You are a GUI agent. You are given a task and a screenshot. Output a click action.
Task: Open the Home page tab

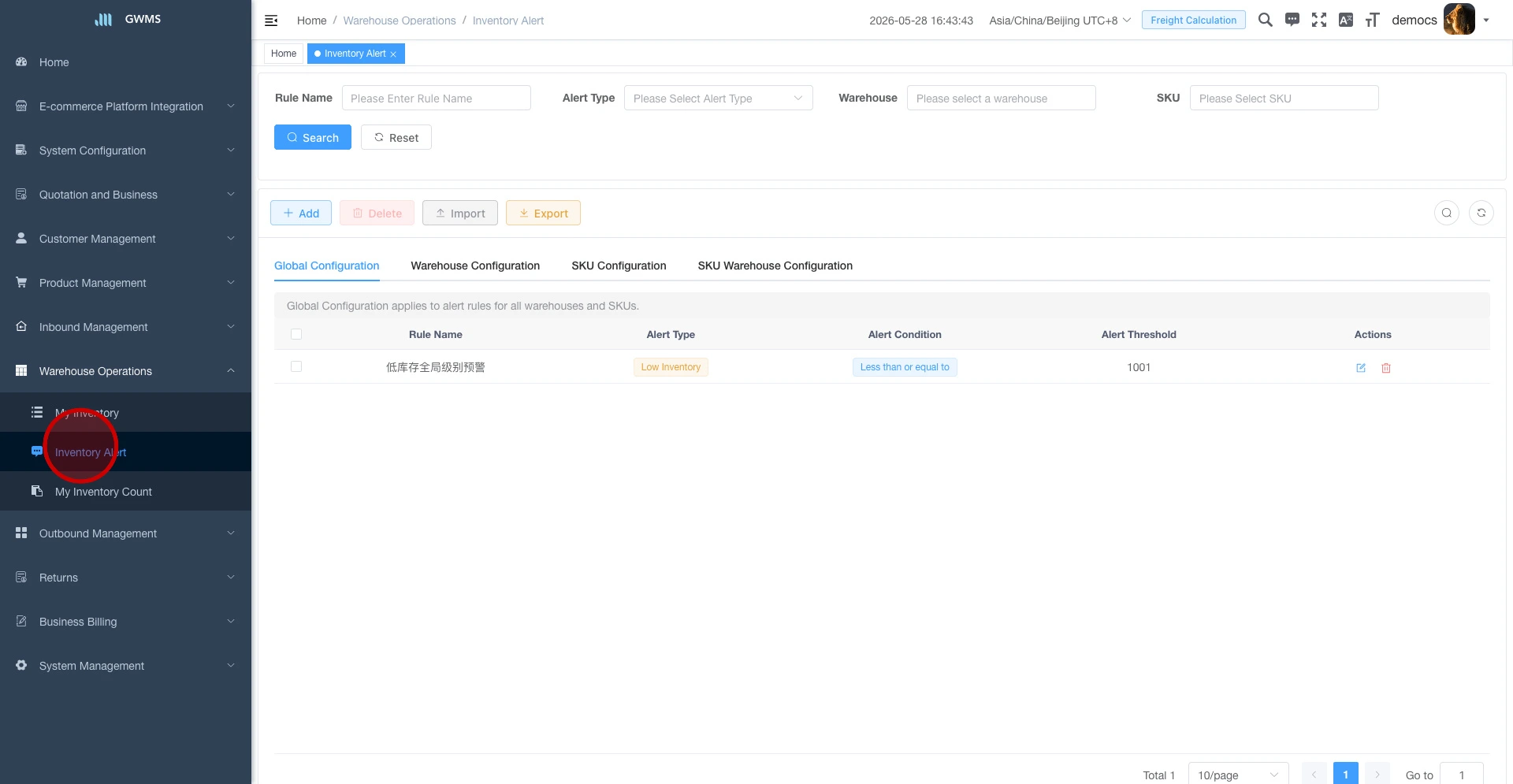point(284,54)
